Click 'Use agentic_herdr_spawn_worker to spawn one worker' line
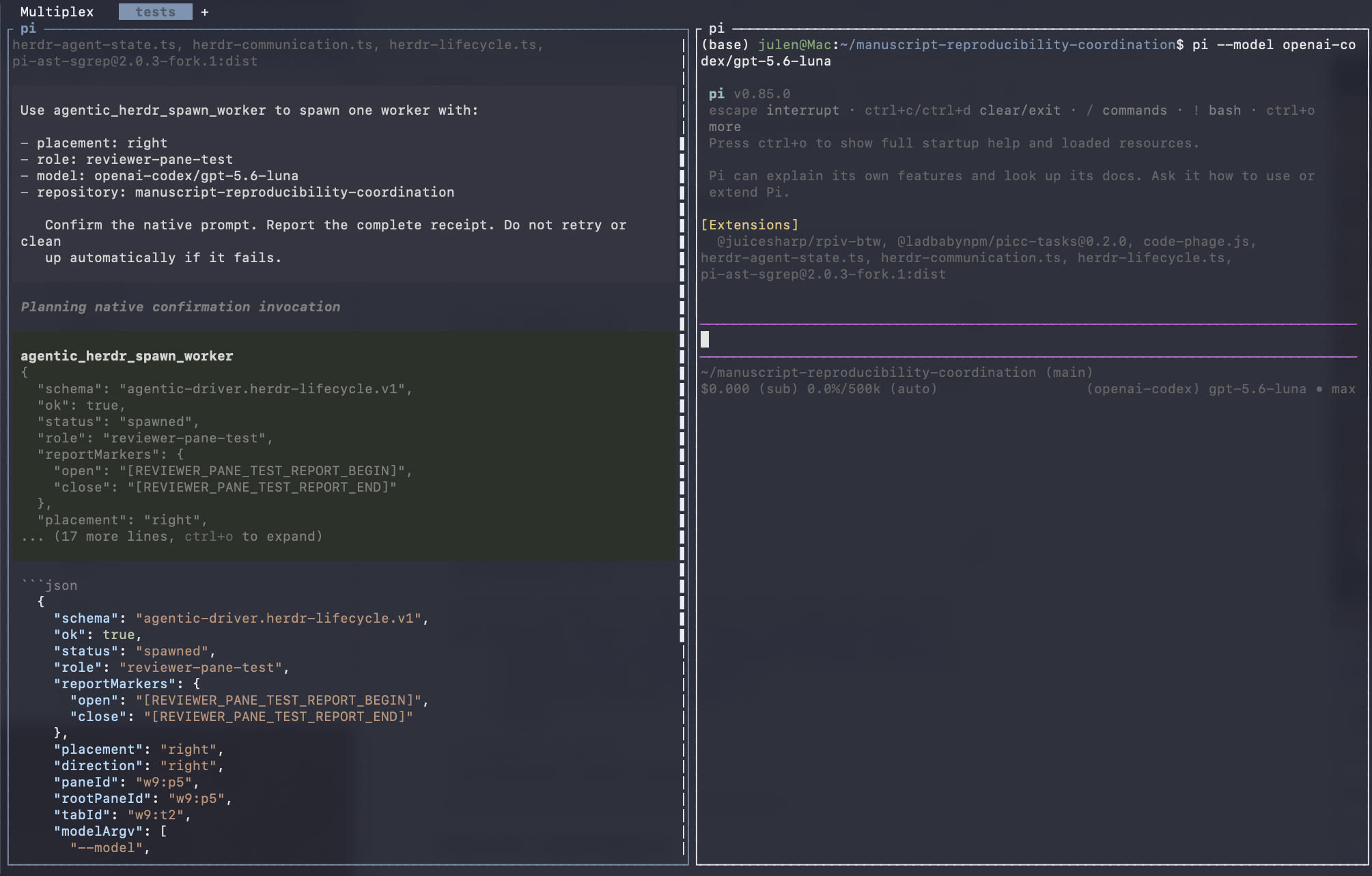1372x876 pixels. coord(249,110)
